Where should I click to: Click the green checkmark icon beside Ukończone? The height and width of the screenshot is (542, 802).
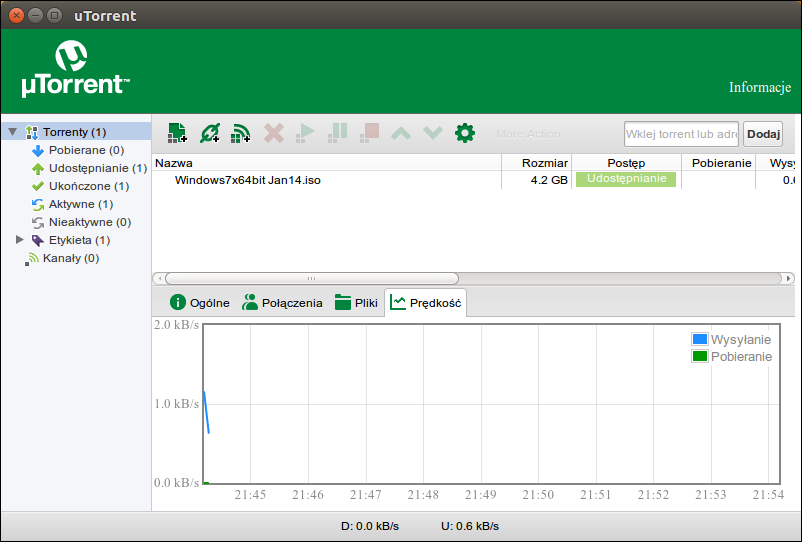38,186
